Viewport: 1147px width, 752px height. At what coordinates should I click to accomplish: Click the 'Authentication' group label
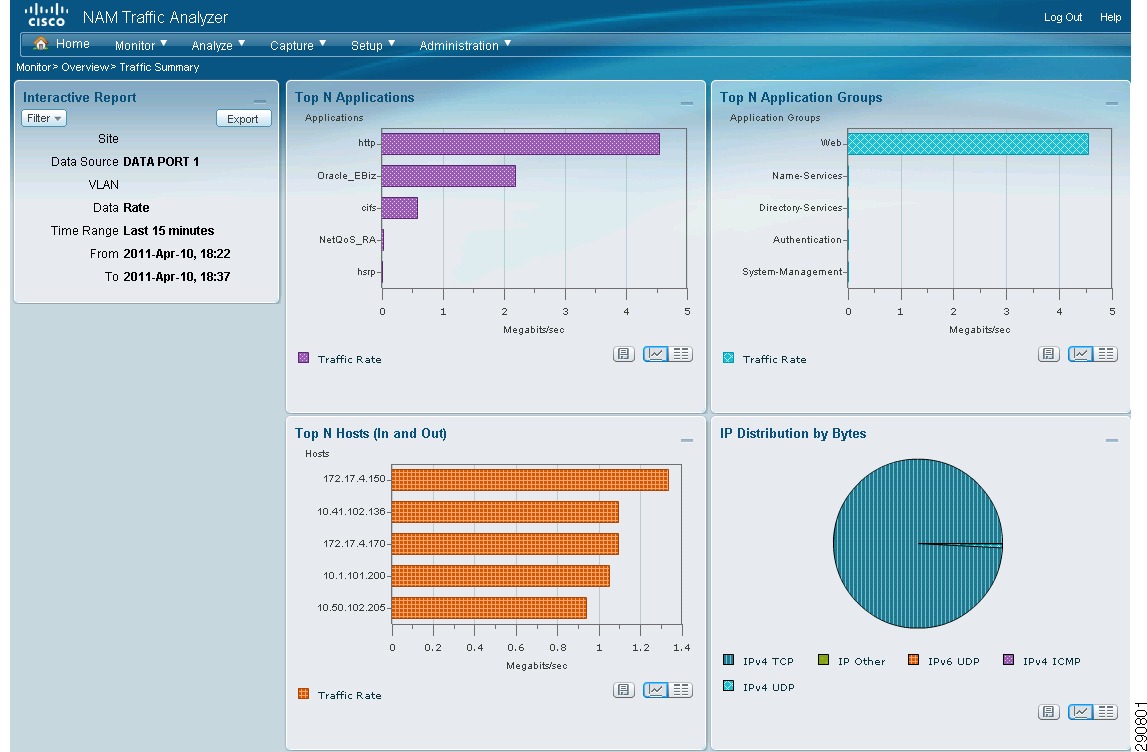click(x=808, y=240)
